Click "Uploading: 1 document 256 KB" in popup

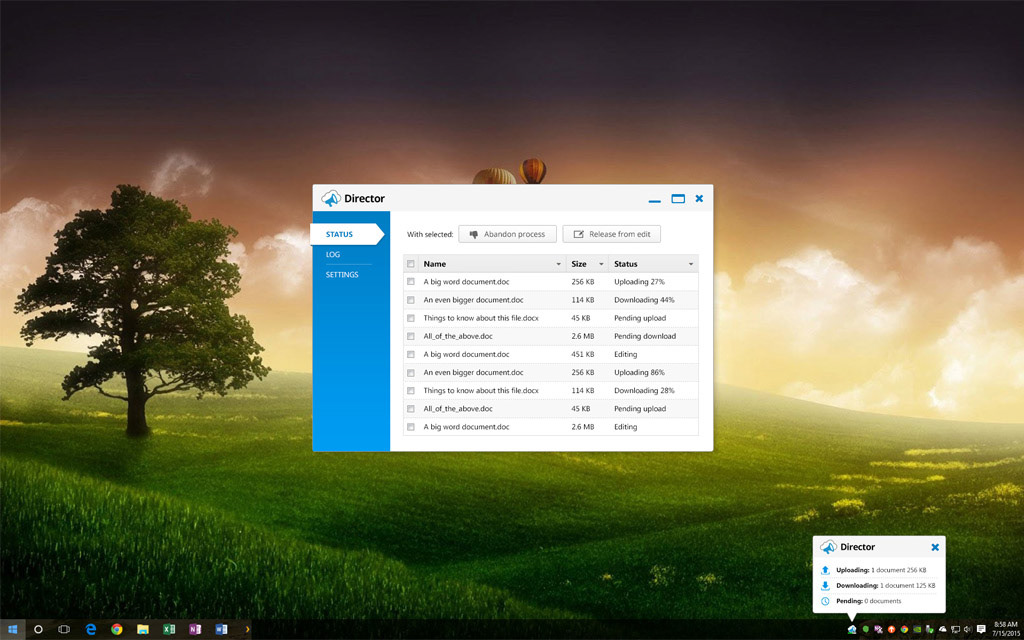tap(881, 570)
